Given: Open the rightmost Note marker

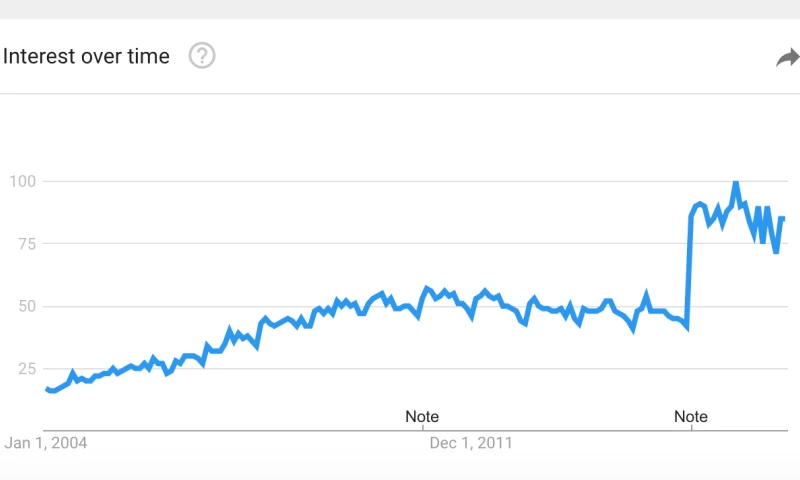Looking at the screenshot, I should [x=691, y=416].
